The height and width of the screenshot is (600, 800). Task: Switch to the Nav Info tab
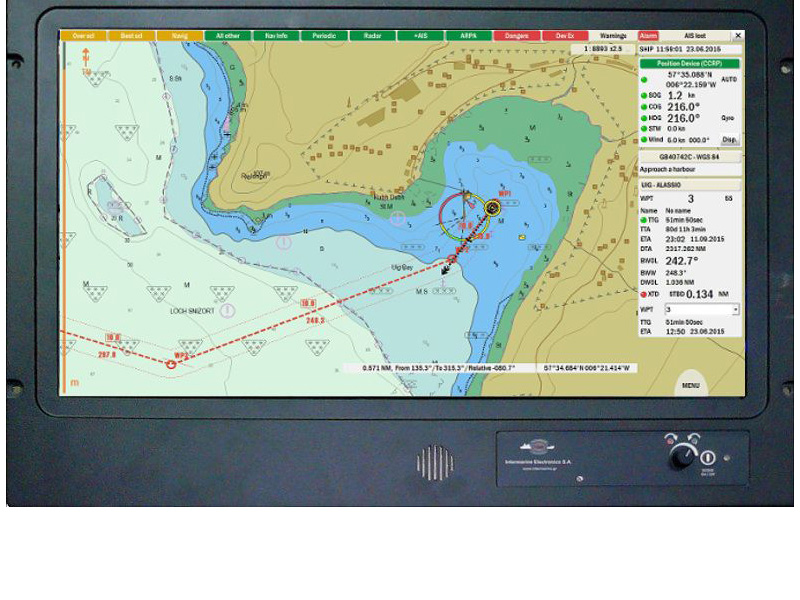(x=276, y=36)
